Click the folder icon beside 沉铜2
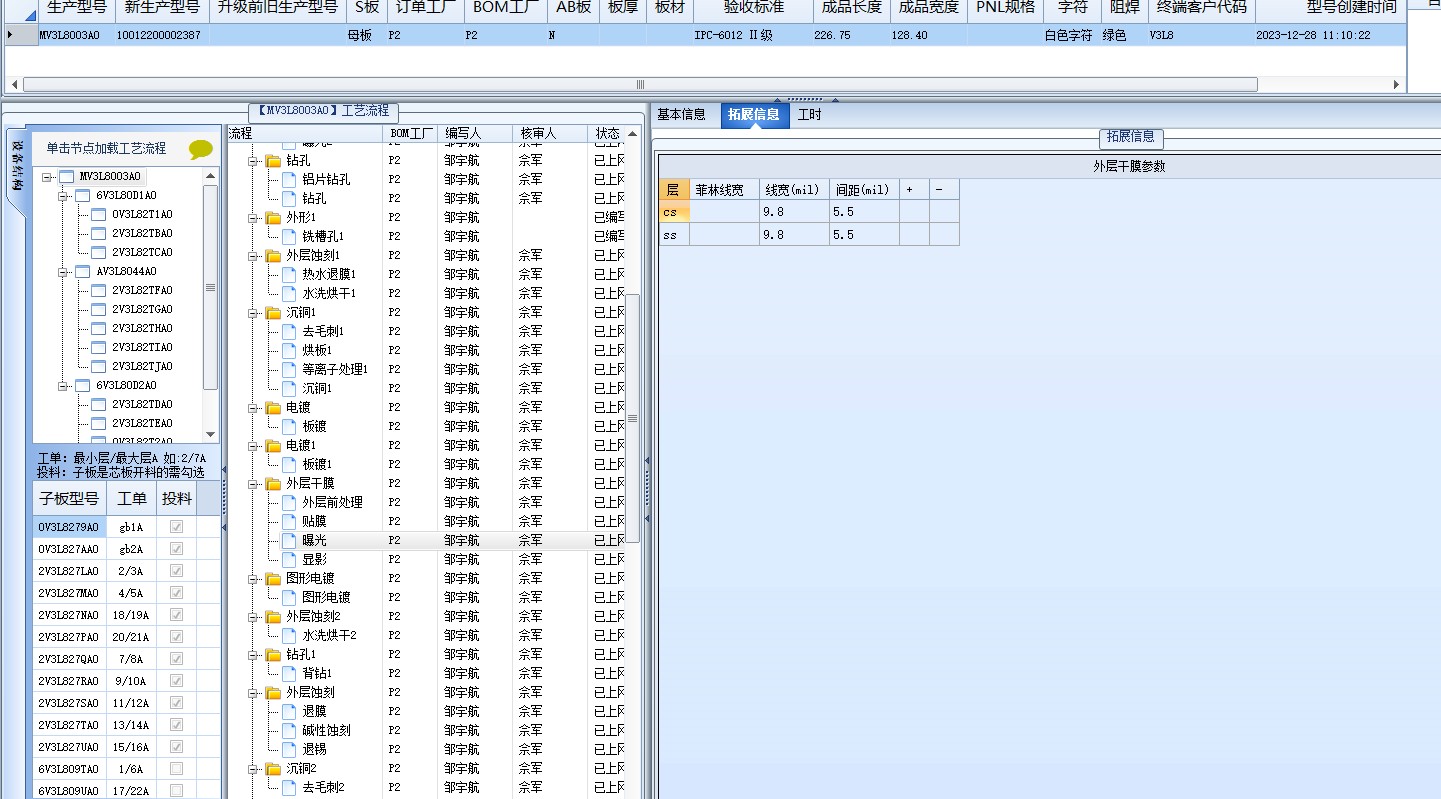The width and height of the screenshot is (1441, 799). pyautogui.click(x=273, y=768)
